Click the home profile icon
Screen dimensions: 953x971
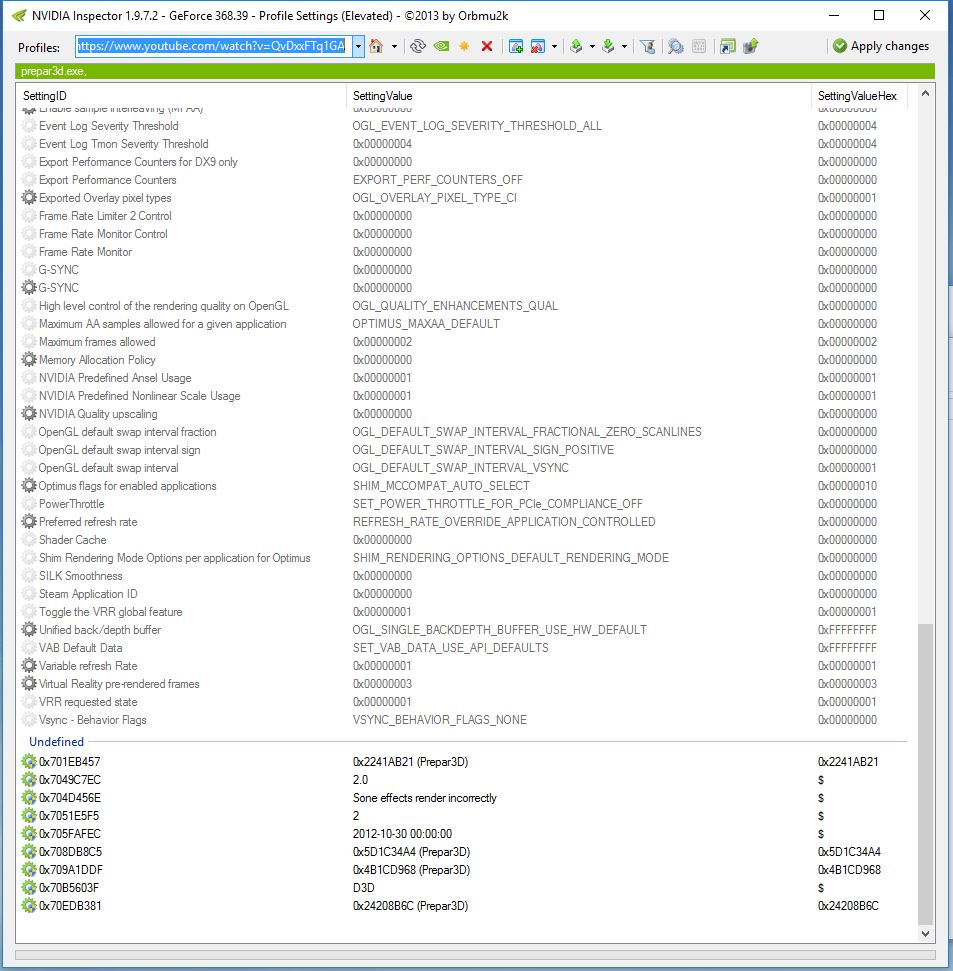click(376, 46)
